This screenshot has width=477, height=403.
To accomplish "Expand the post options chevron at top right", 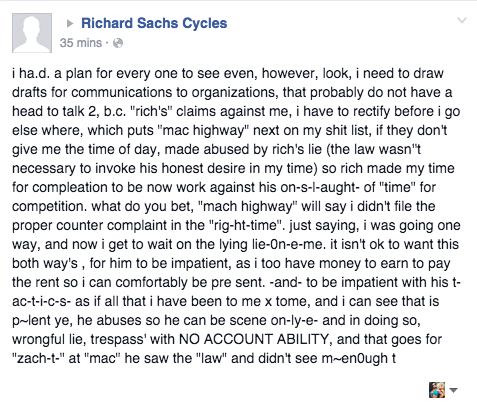I will (462, 20).
